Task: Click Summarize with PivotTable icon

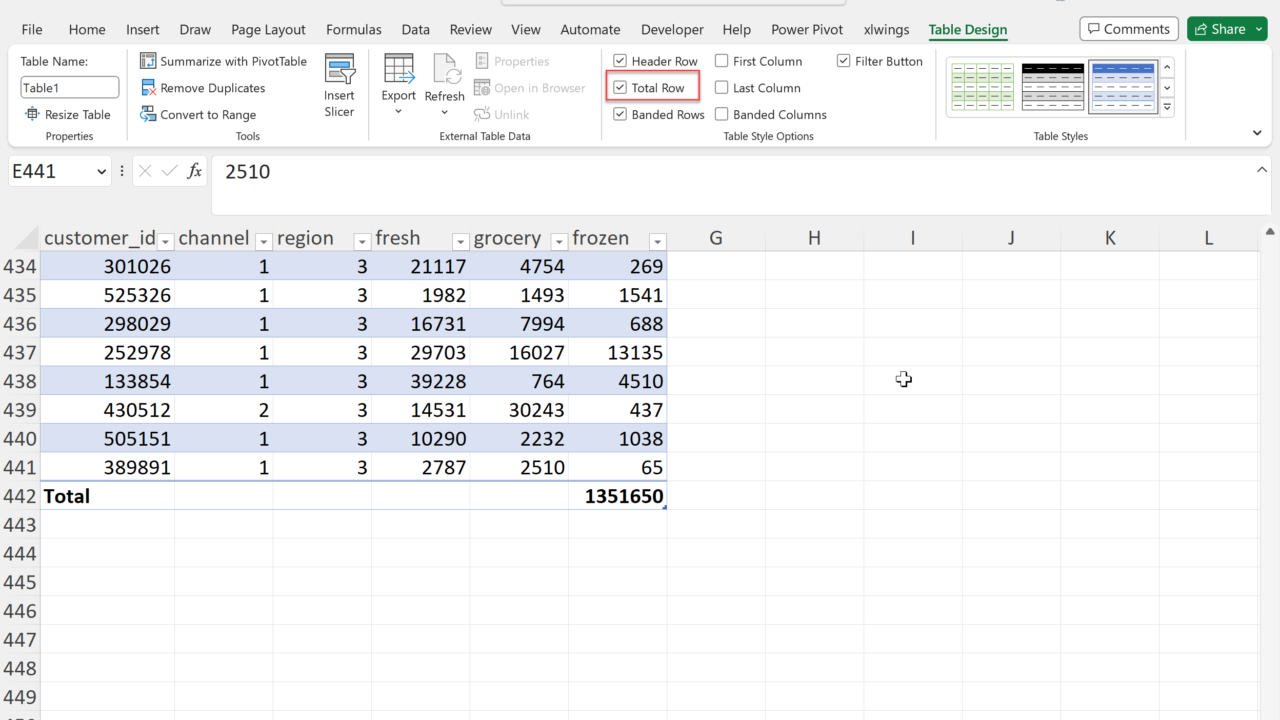Action: pos(148,61)
